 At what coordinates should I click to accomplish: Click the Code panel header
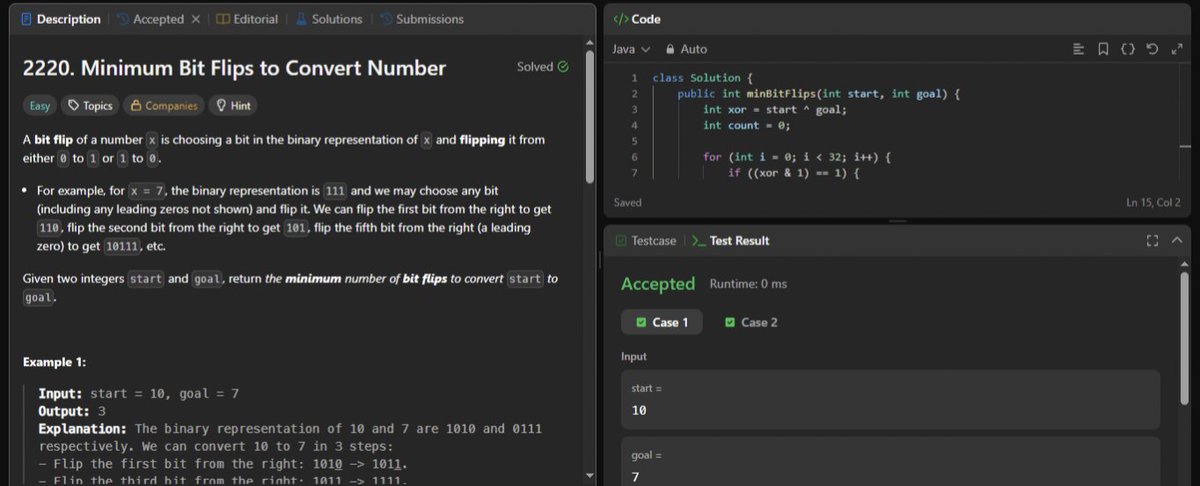(636, 19)
